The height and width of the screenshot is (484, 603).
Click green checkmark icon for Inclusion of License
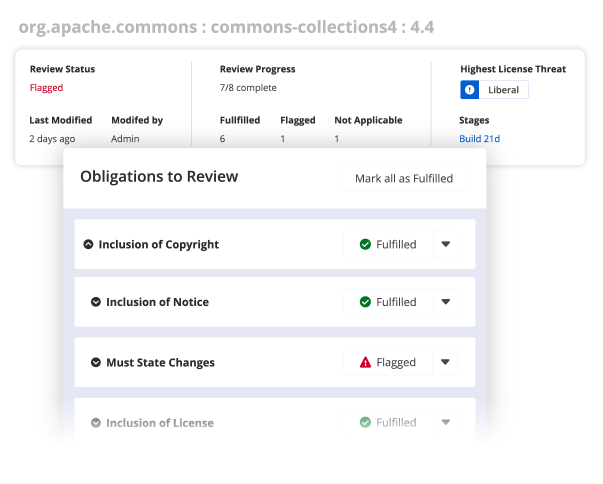(x=365, y=422)
